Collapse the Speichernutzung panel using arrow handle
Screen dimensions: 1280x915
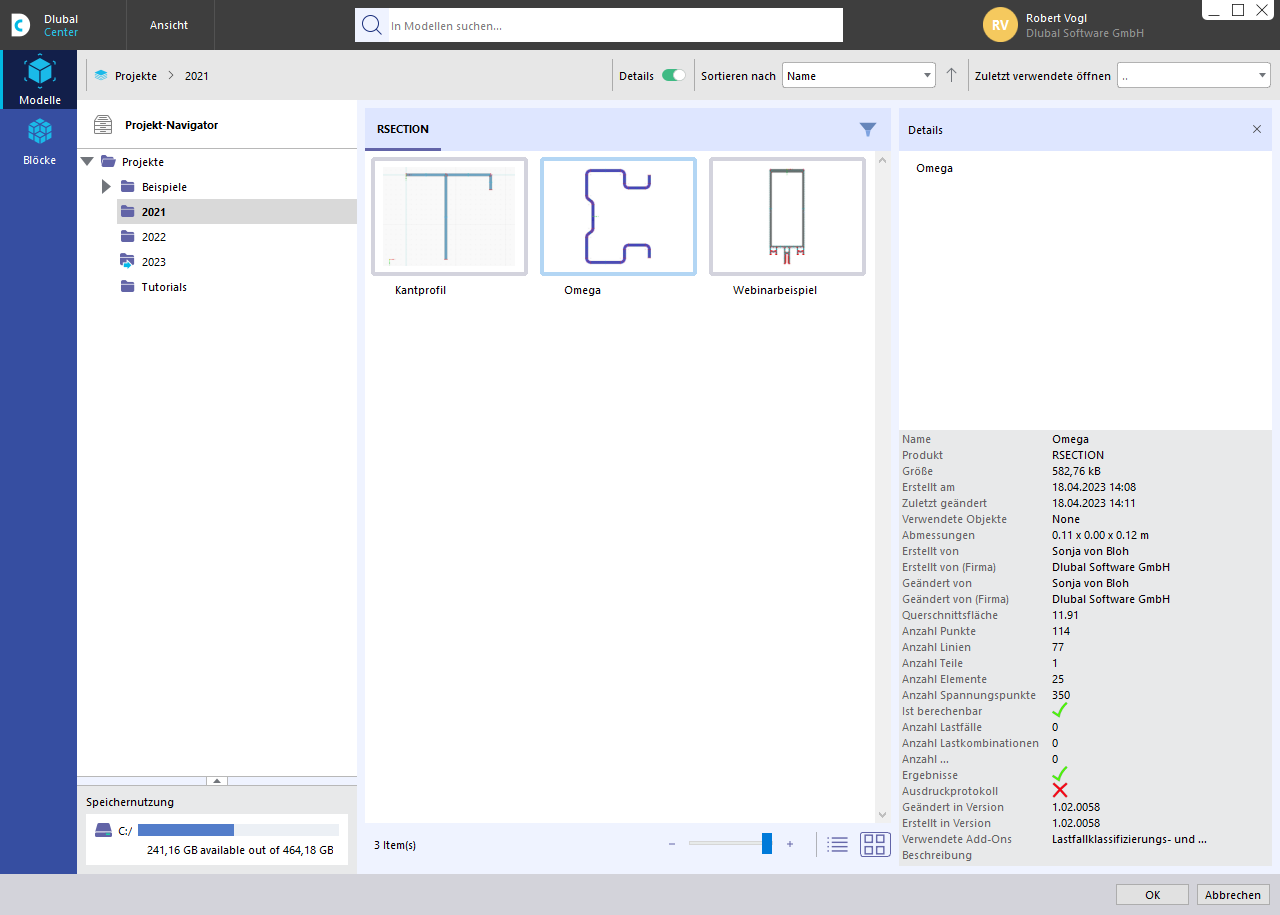coord(217,781)
